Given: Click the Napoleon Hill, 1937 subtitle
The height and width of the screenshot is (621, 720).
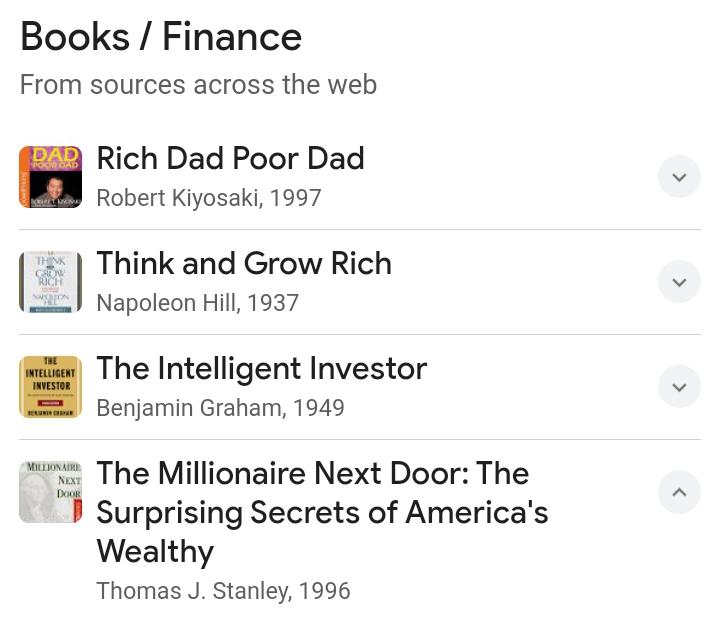Looking at the screenshot, I should pyautogui.click(x=198, y=303).
